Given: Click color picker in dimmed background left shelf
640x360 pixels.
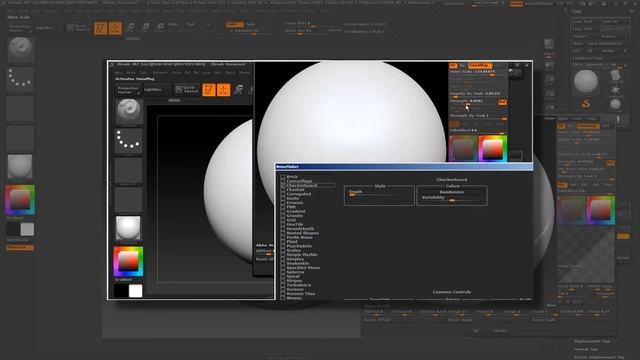Looking at the screenshot, I should click(20, 200).
